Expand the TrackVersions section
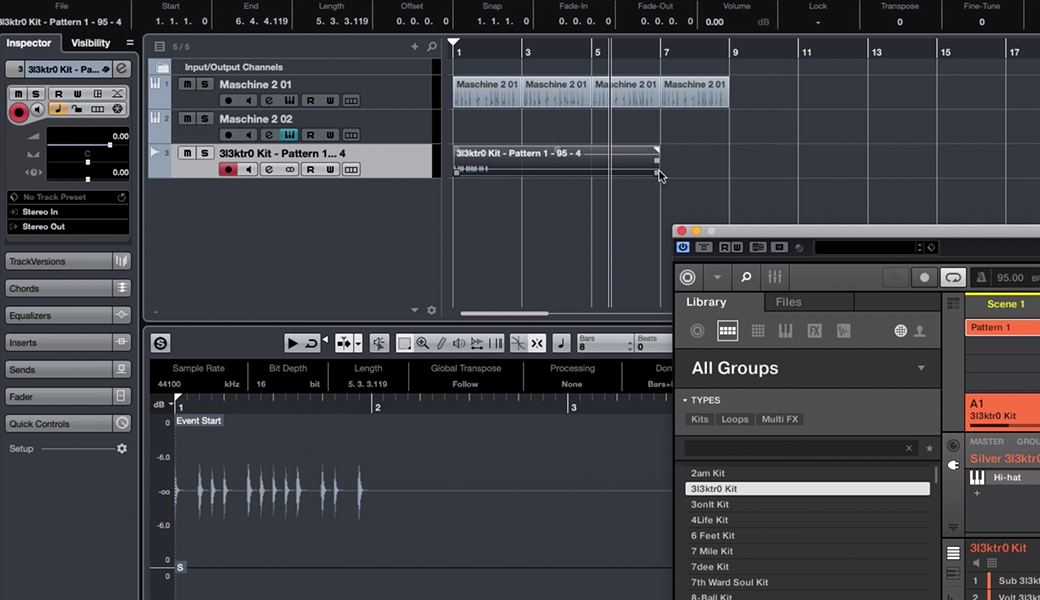The height and width of the screenshot is (600, 1040). coord(68,261)
